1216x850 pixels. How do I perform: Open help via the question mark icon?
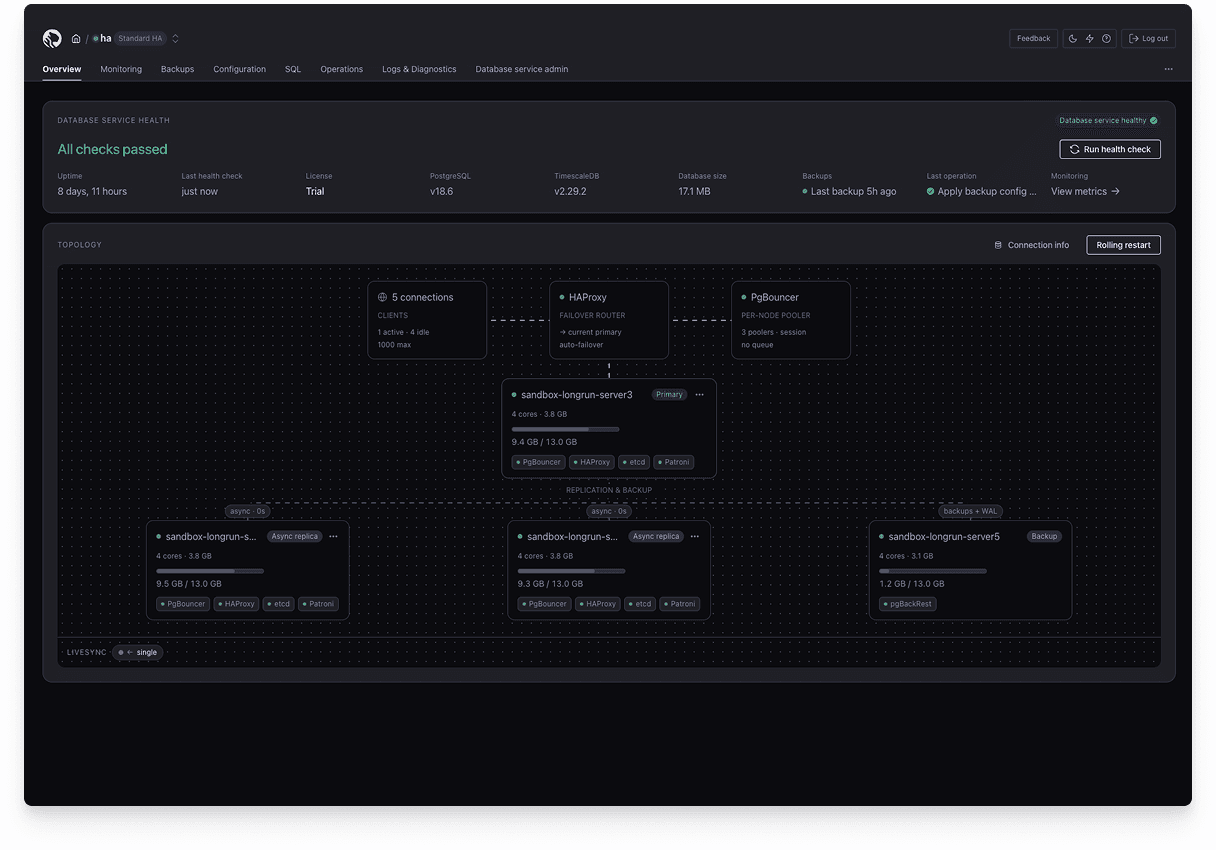tap(1106, 39)
